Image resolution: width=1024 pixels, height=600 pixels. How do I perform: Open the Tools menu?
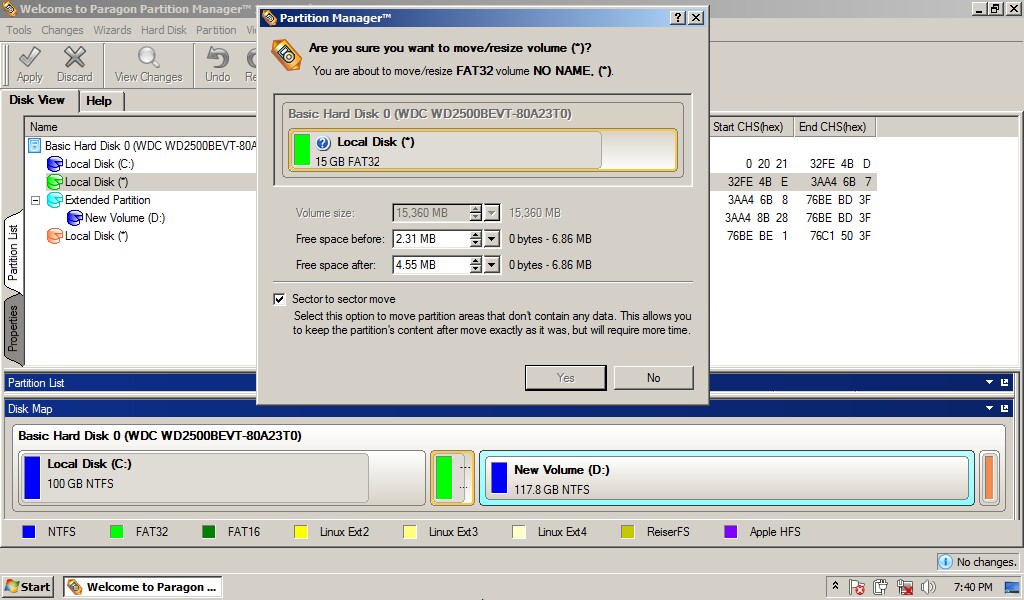[19, 30]
